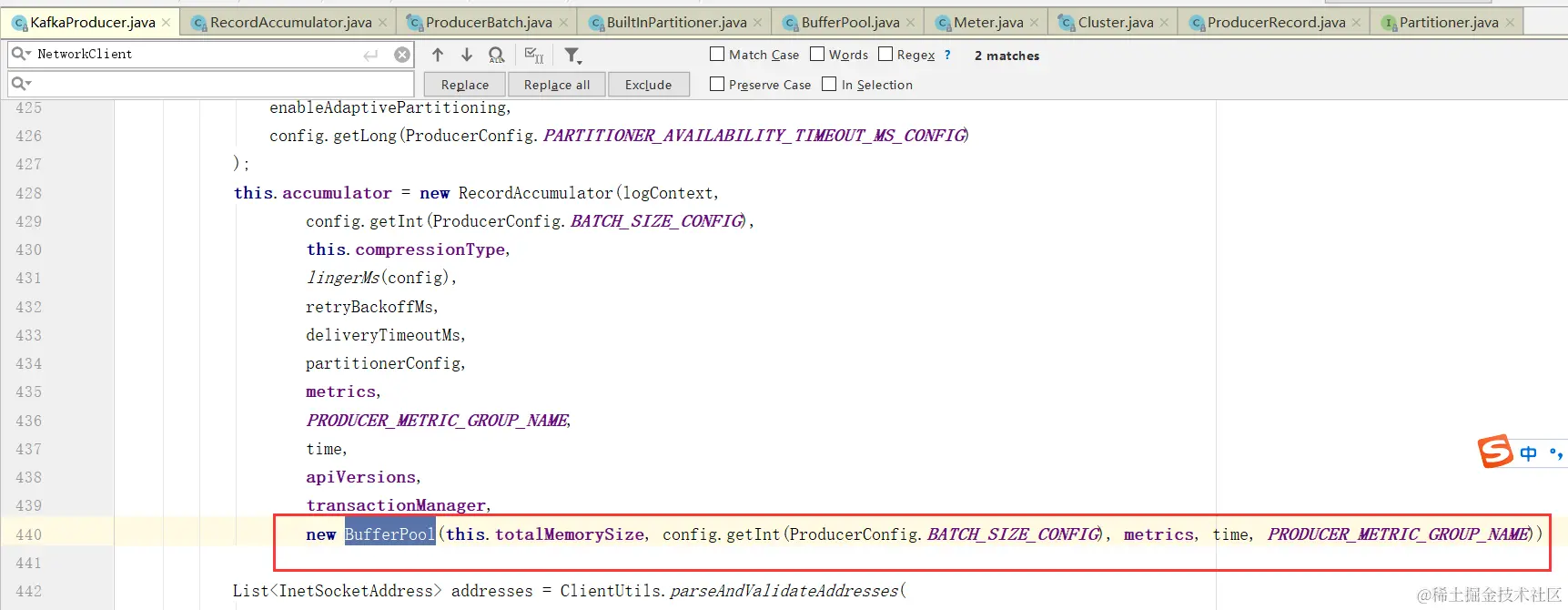
Task: Open the search history dropdown in find field
Action: [21, 55]
